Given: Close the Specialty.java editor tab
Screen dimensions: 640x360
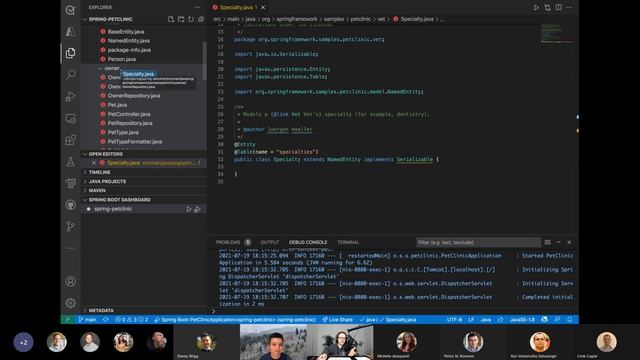Looking at the screenshot, I should (263, 7).
